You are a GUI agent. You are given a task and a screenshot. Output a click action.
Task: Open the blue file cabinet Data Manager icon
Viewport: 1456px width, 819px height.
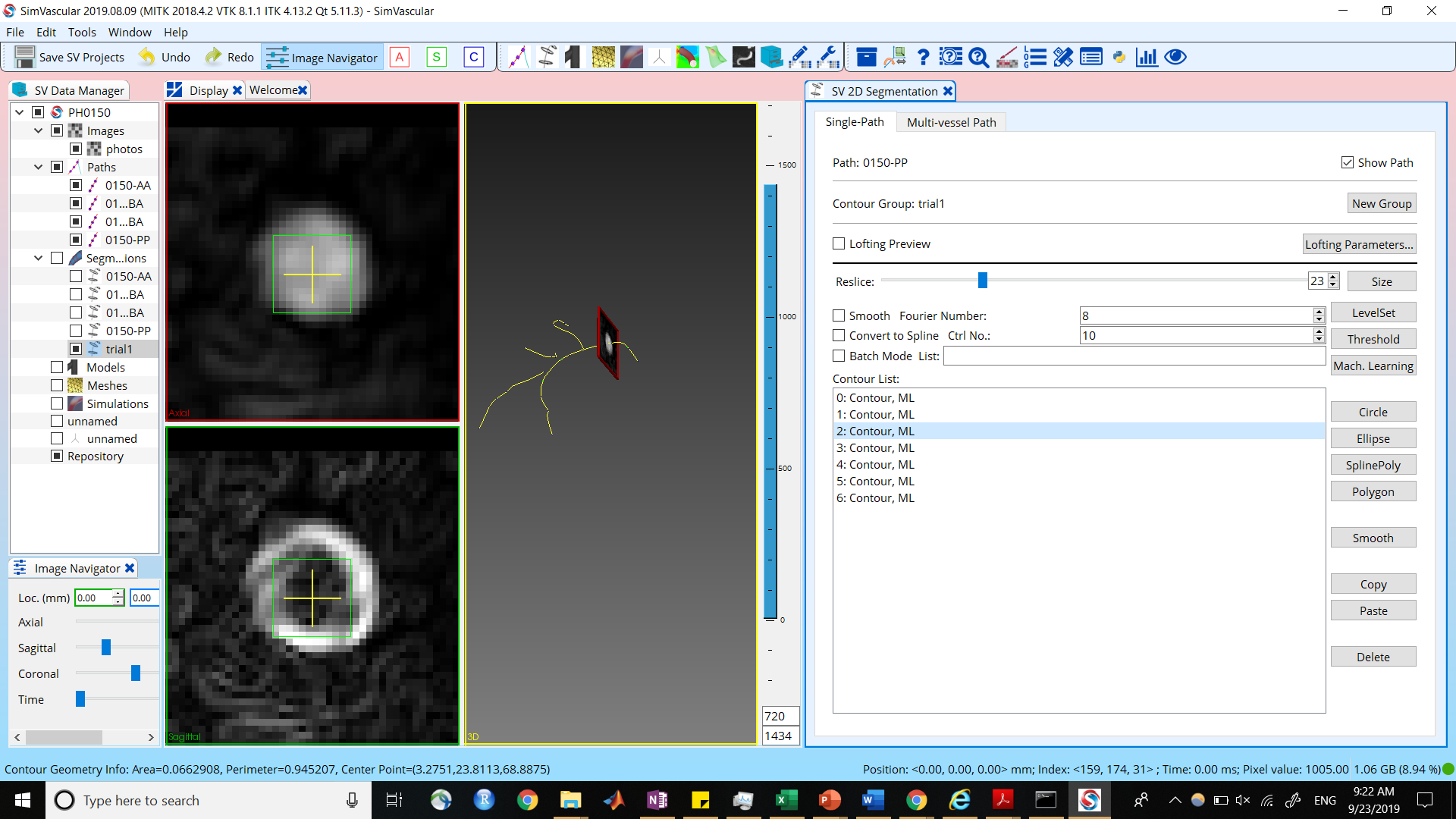[x=772, y=57]
